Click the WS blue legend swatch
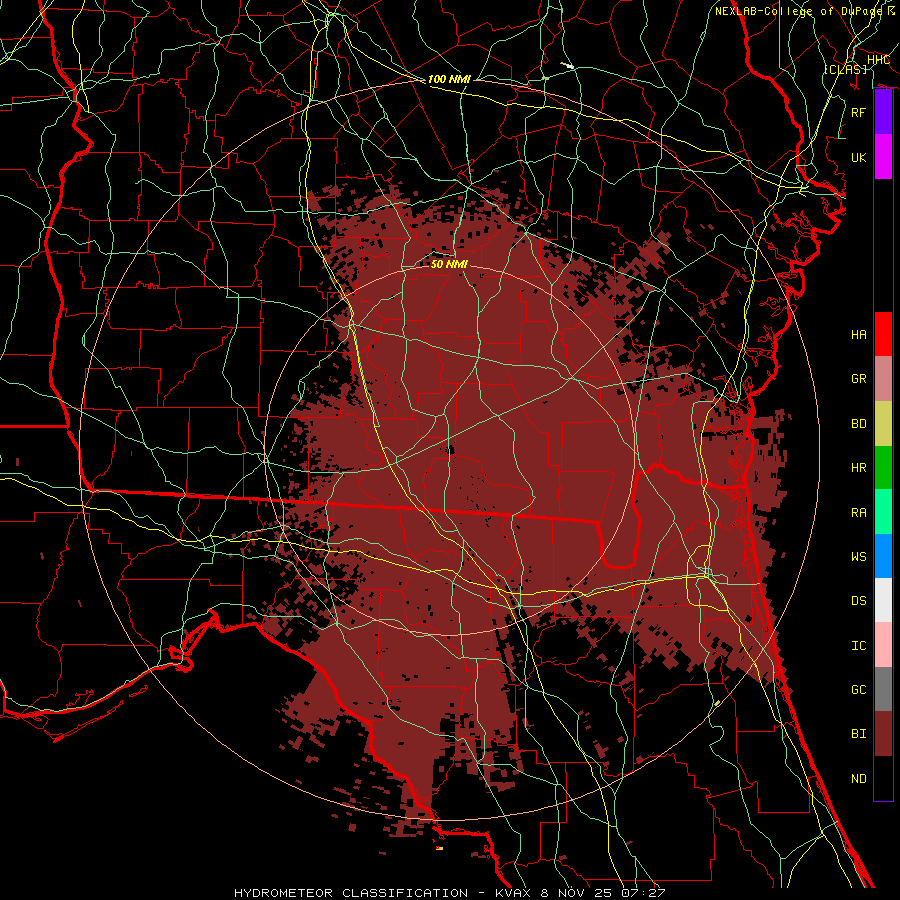Image resolution: width=900 pixels, height=900 pixels. click(883, 556)
